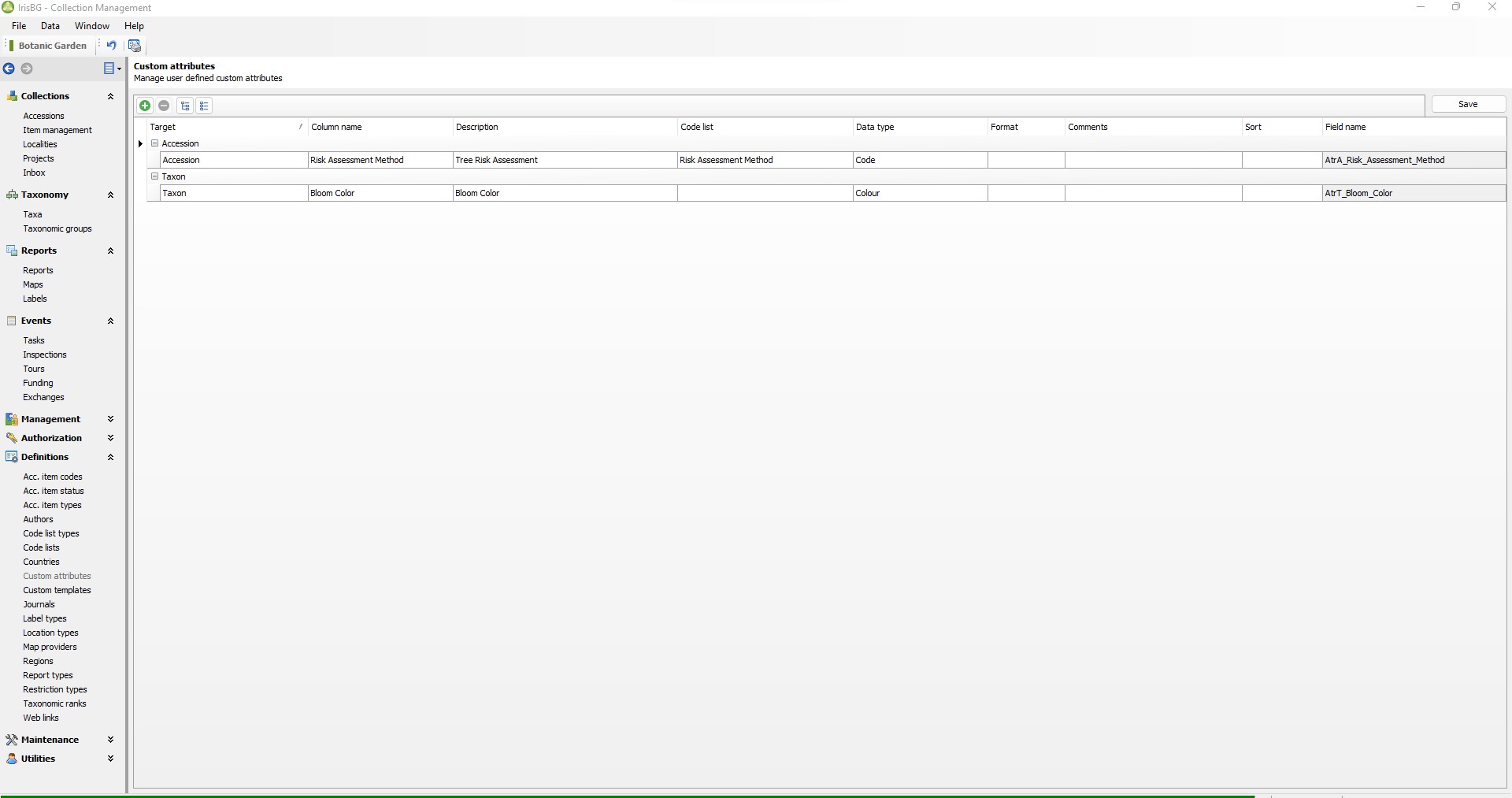Open Taxonomic ranks in the sidebar

pyautogui.click(x=54, y=703)
